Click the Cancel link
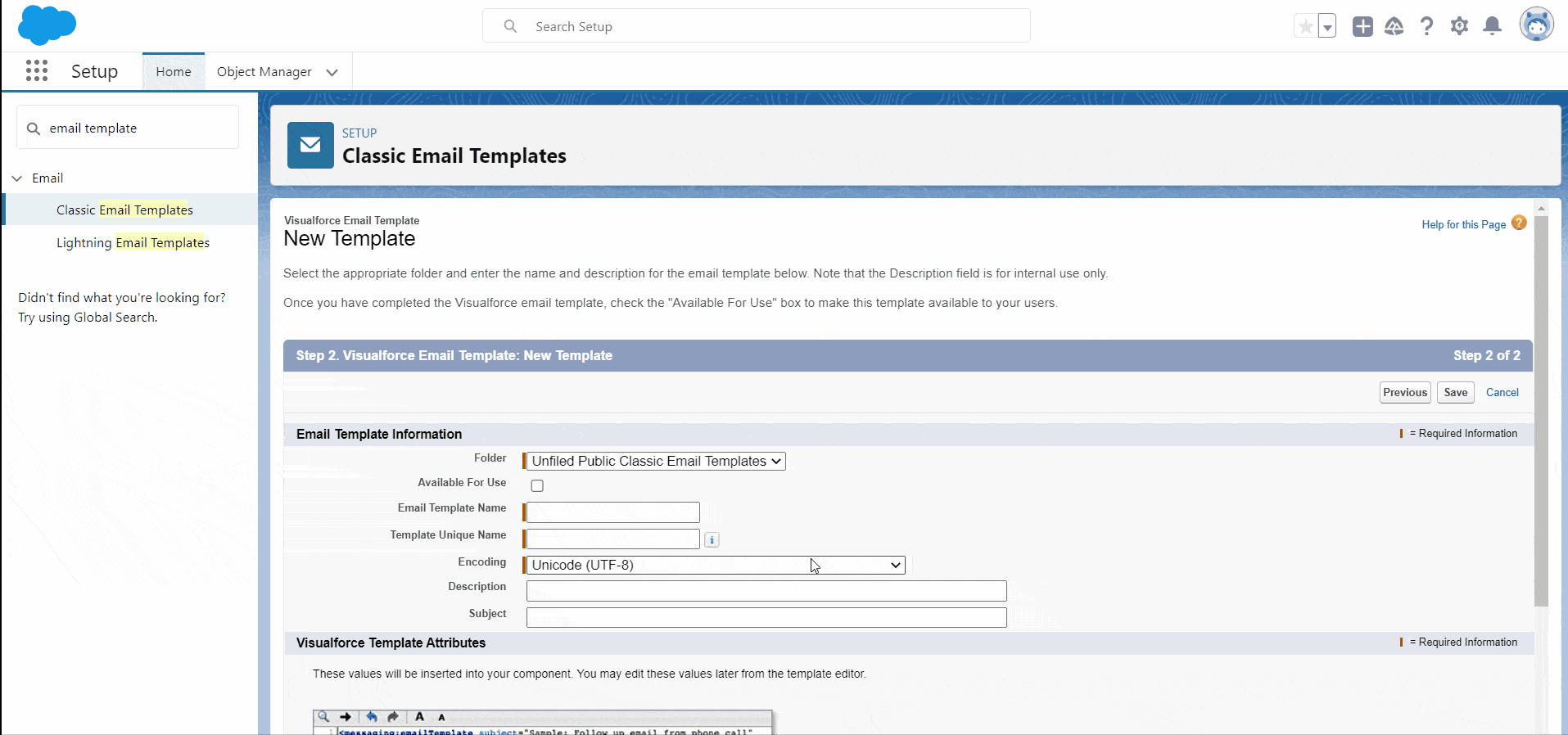1568x735 pixels. point(1502,392)
